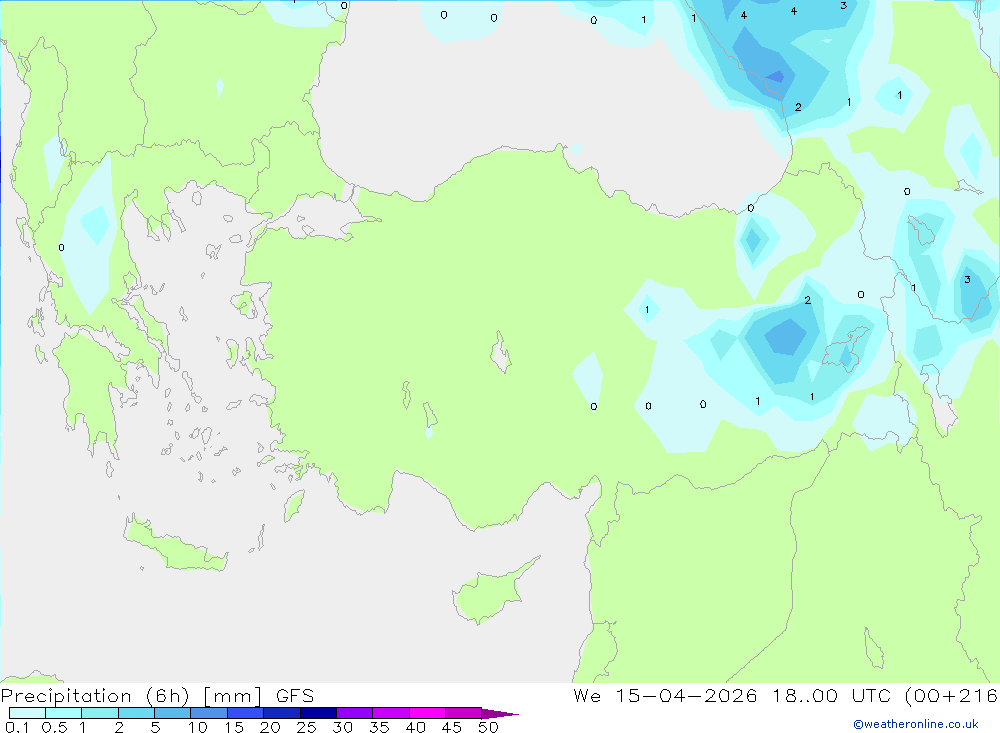
Task: Click the "25" legend scale label
Action: pos(307,727)
